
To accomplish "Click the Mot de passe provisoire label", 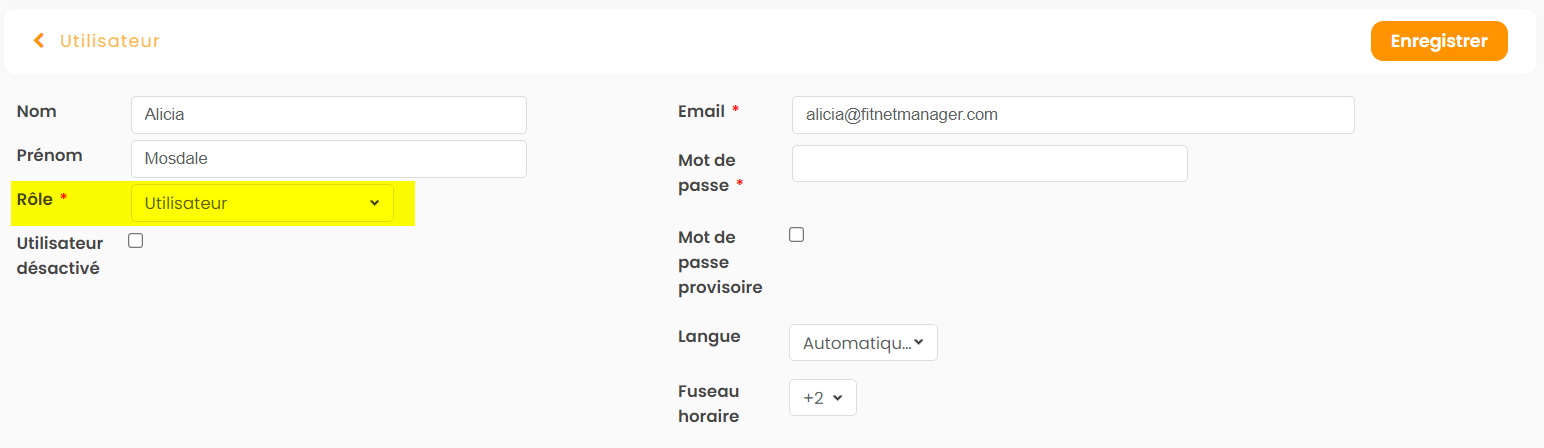I will tap(720, 262).
